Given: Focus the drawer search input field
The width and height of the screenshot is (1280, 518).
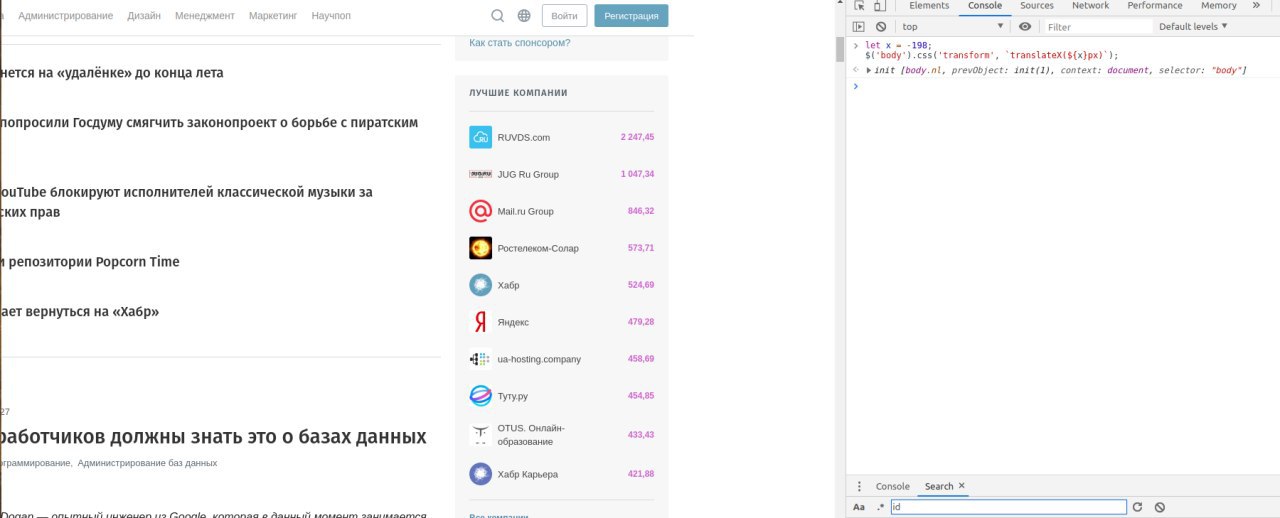Looking at the screenshot, I should point(1008,507).
